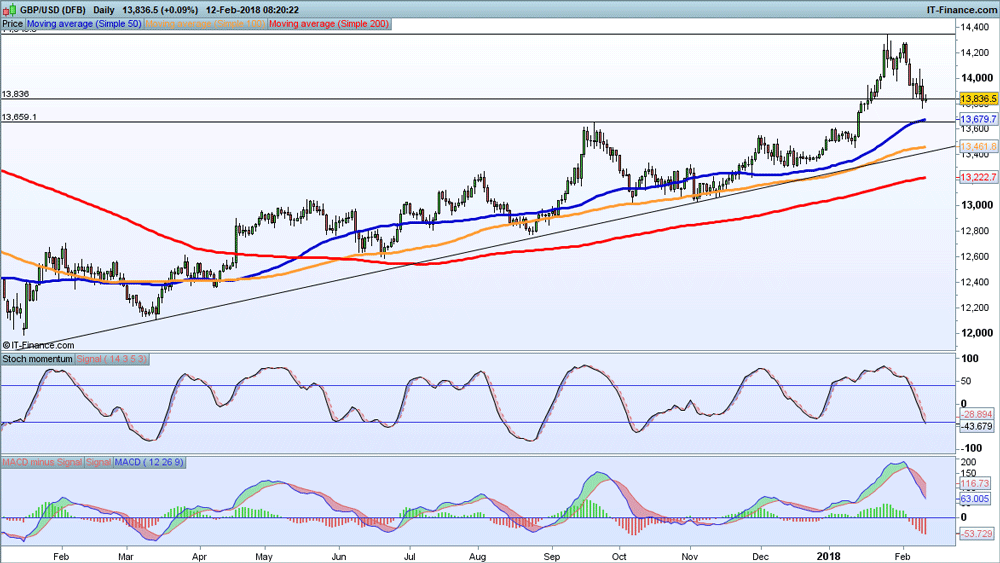The width and height of the screenshot is (1000, 563).
Task: Click the 13,836.5 (+0.09%) header quote
Action: pyautogui.click(x=160, y=10)
